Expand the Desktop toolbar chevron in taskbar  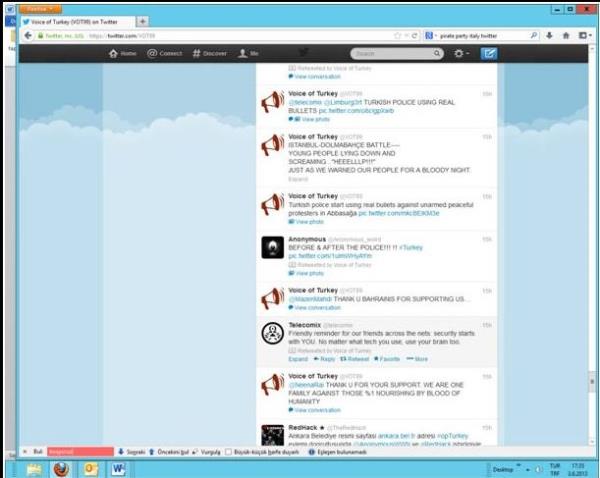pyautogui.click(x=518, y=465)
